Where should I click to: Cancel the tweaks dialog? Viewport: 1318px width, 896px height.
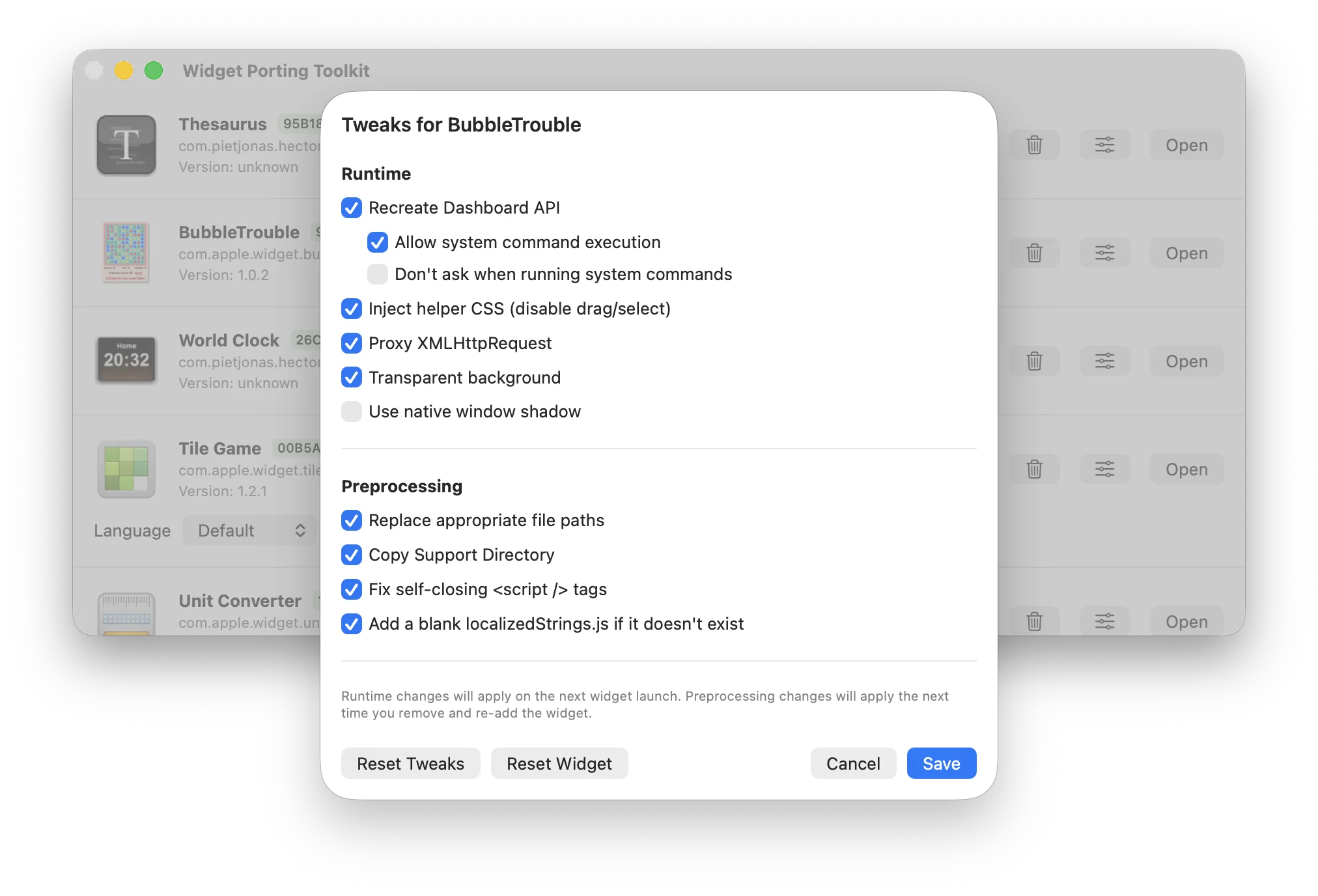[853, 763]
